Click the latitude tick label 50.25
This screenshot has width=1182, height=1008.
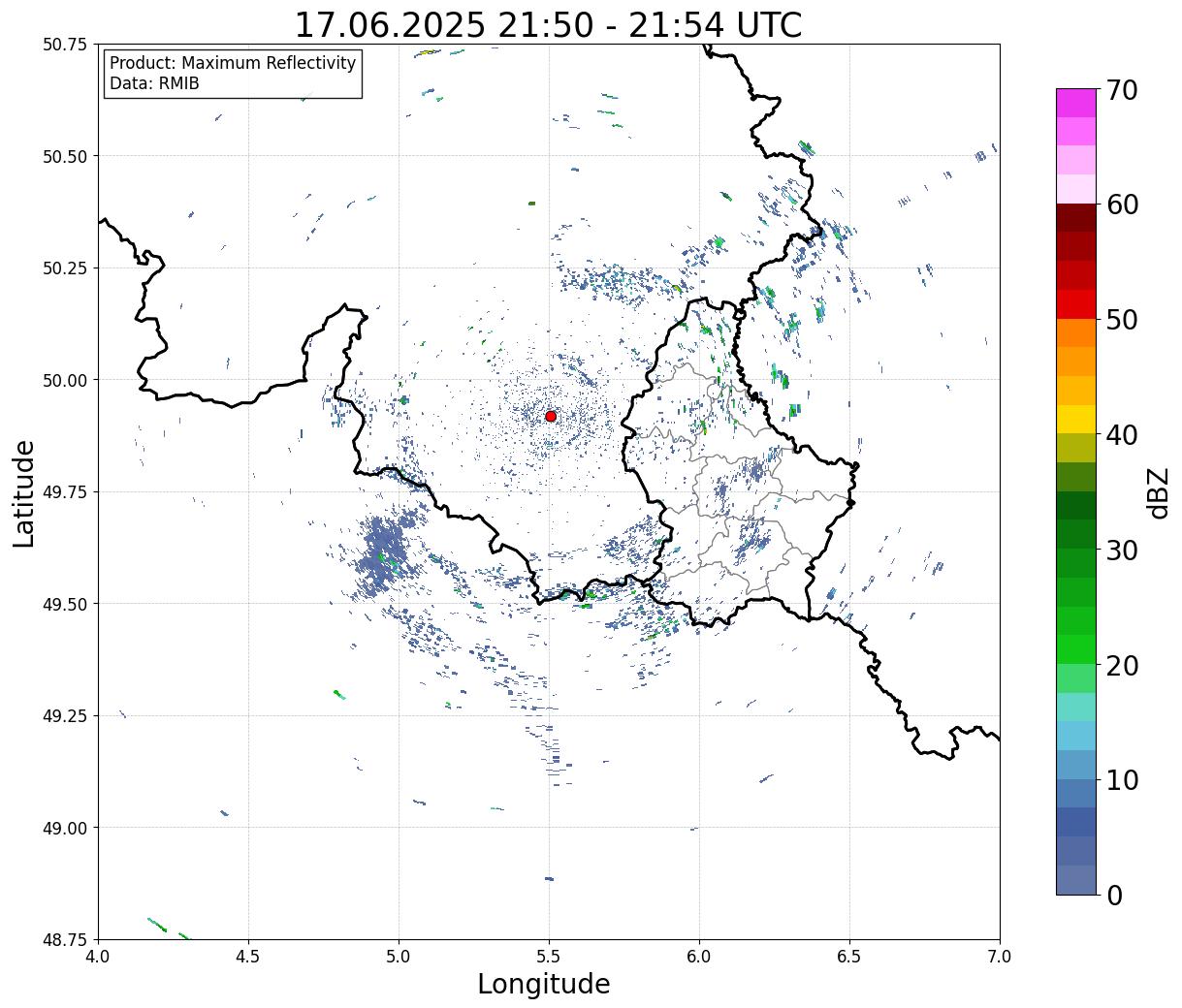tap(65, 268)
